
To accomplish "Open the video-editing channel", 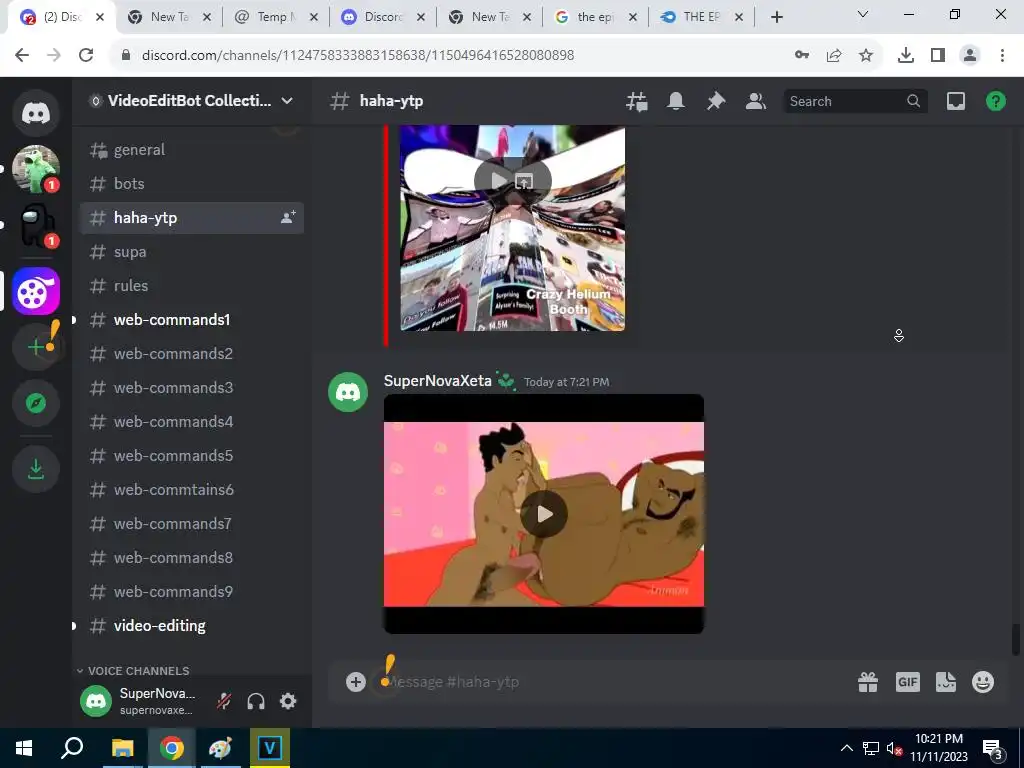I will (191, 625).
